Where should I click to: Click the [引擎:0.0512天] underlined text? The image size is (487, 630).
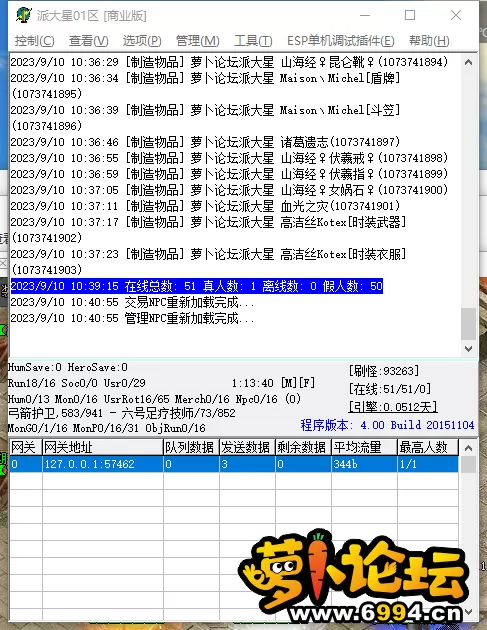tap(393, 407)
